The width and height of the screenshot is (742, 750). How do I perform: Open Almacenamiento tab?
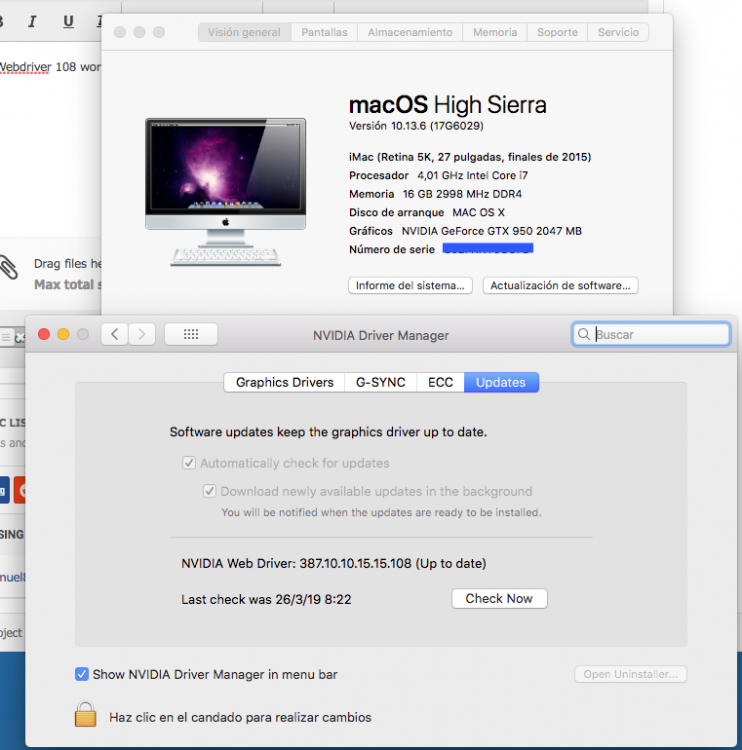point(410,32)
